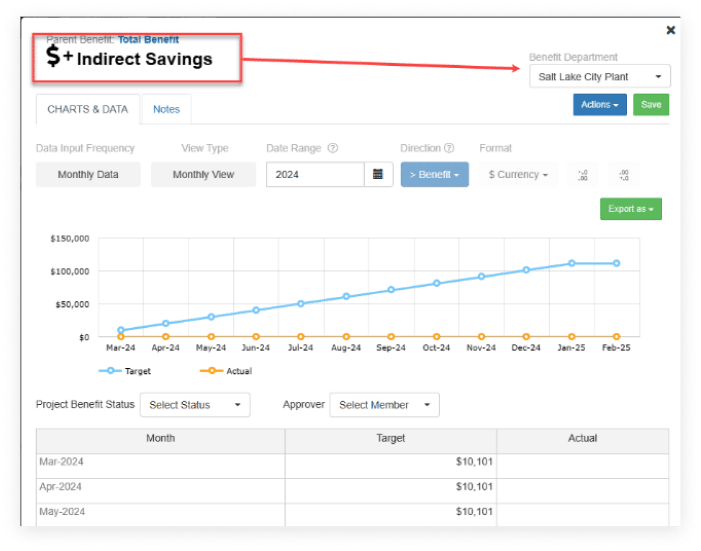The width and height of the screenshot is (701, 551).
Task: Open the date range calendar picker
Action: click(378, 174)
